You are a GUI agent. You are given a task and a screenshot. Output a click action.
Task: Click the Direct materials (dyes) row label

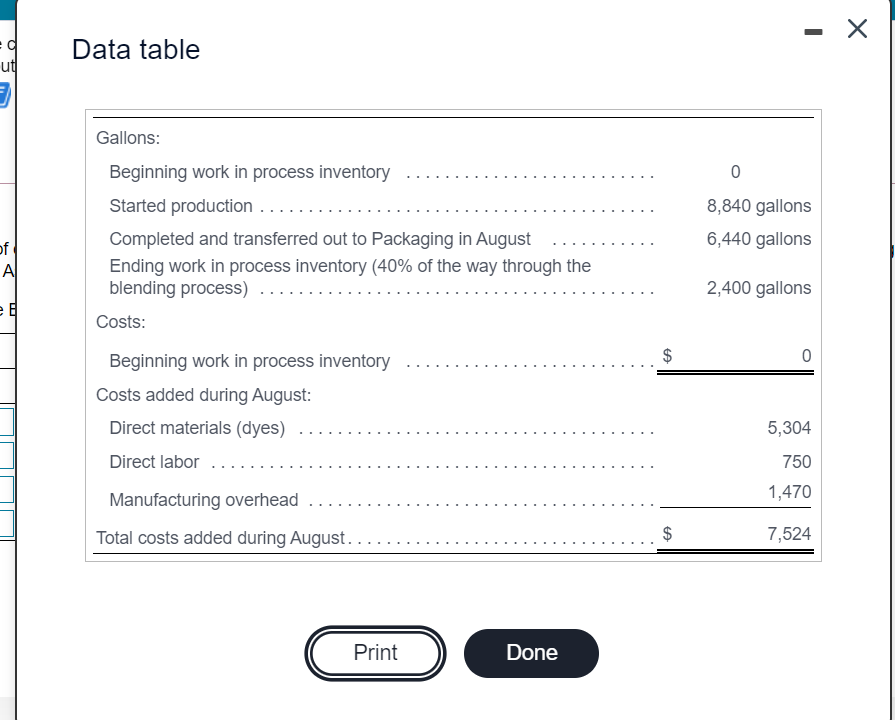point(197,428)
